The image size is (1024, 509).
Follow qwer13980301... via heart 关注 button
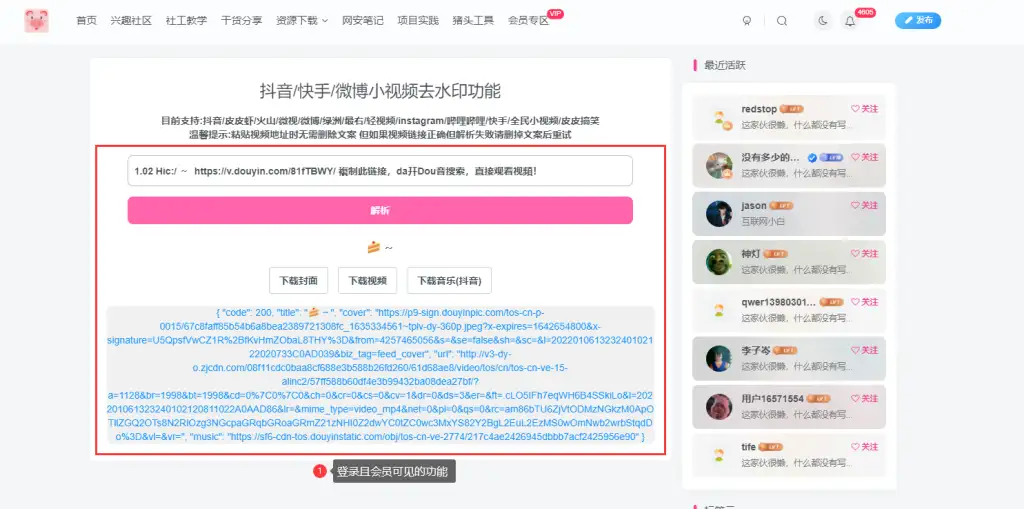865,302
